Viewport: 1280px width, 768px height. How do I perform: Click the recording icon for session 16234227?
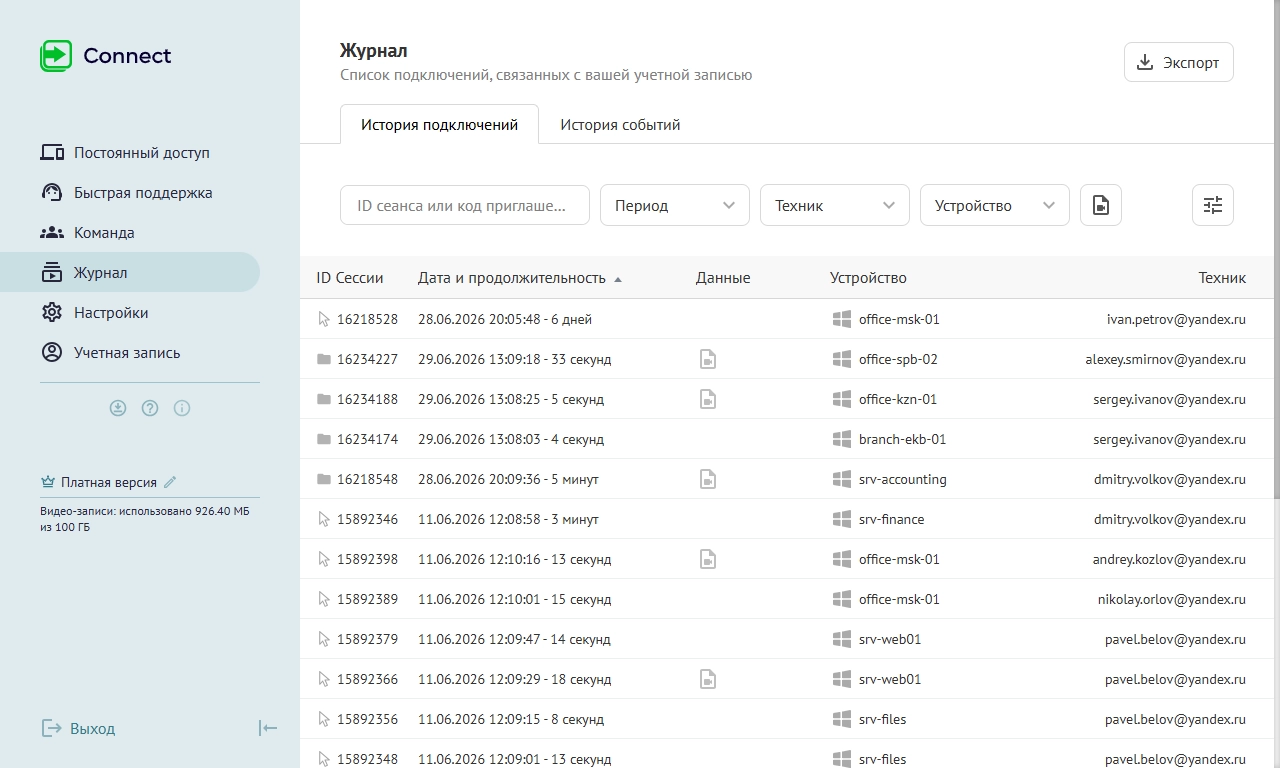708,359
